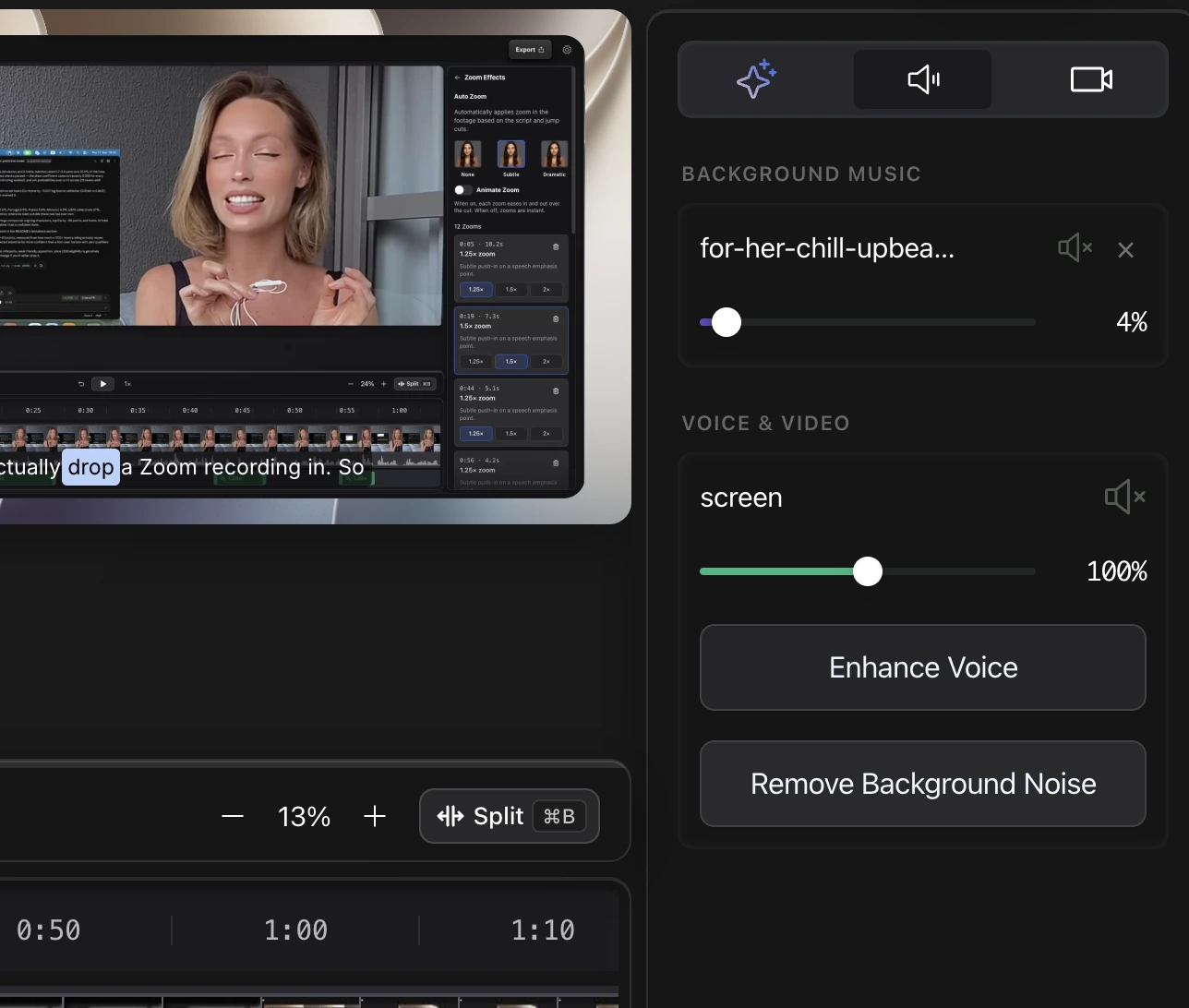The width and height of the screenshot is (1189, 1008).
Task: Click the background music volume slider handle
Action: 727,322
